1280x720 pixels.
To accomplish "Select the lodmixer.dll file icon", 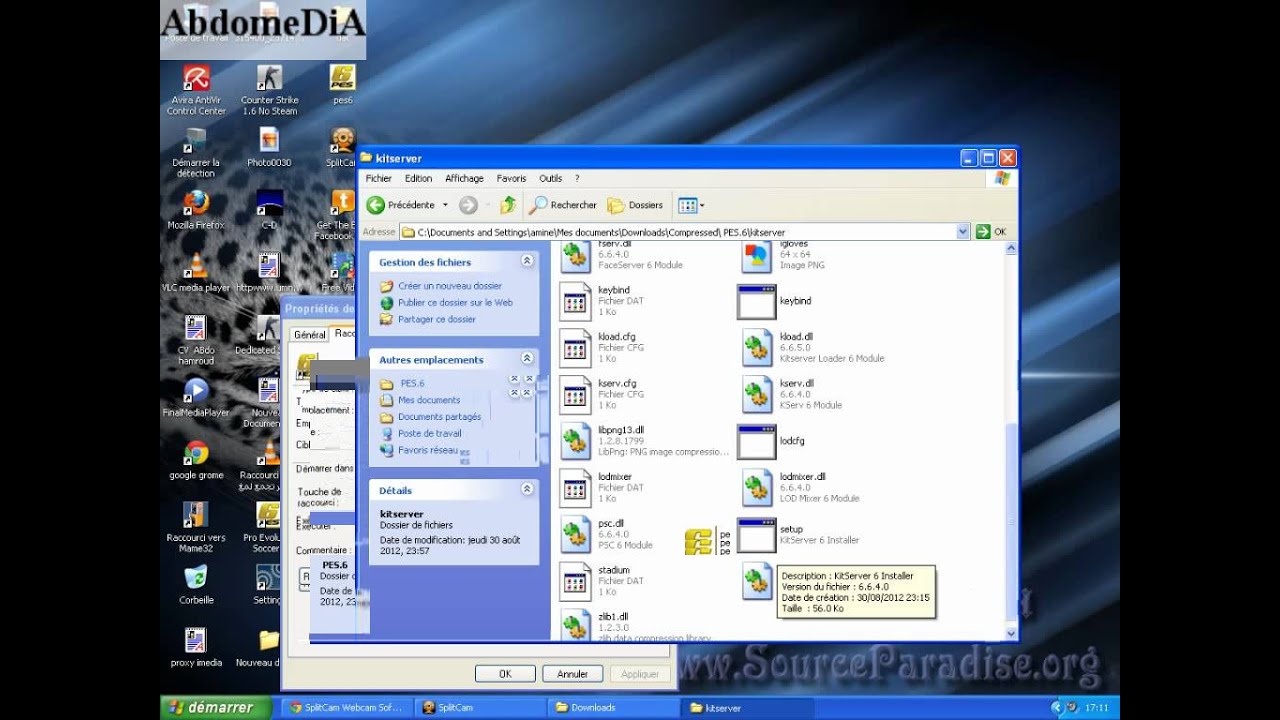I will pos(759,487).
